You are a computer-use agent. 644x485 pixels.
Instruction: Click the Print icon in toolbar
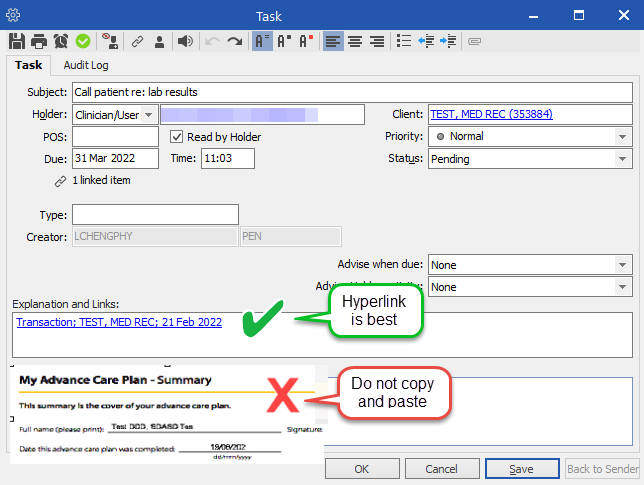(x=39, y=41)
